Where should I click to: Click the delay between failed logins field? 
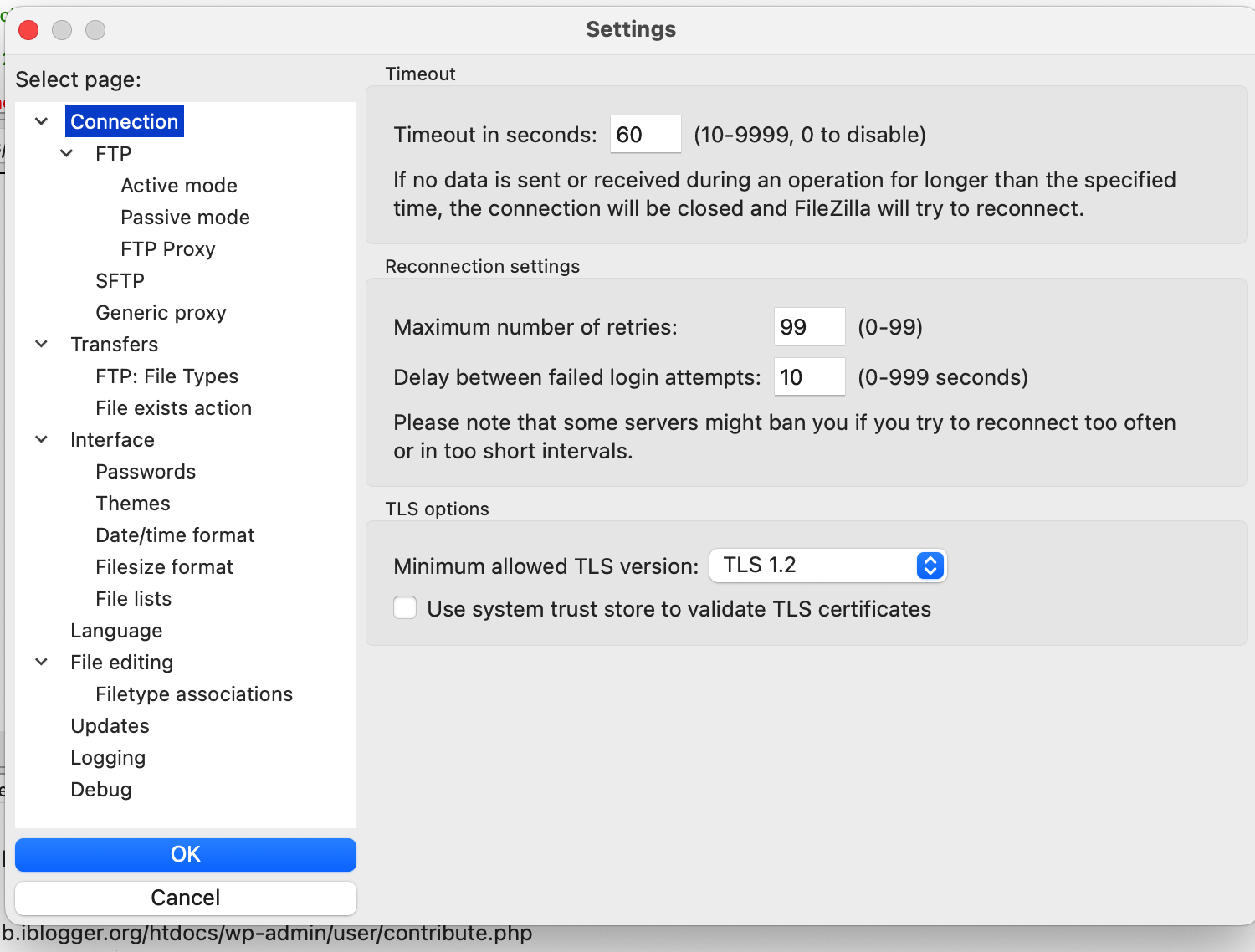click(809, 377)
